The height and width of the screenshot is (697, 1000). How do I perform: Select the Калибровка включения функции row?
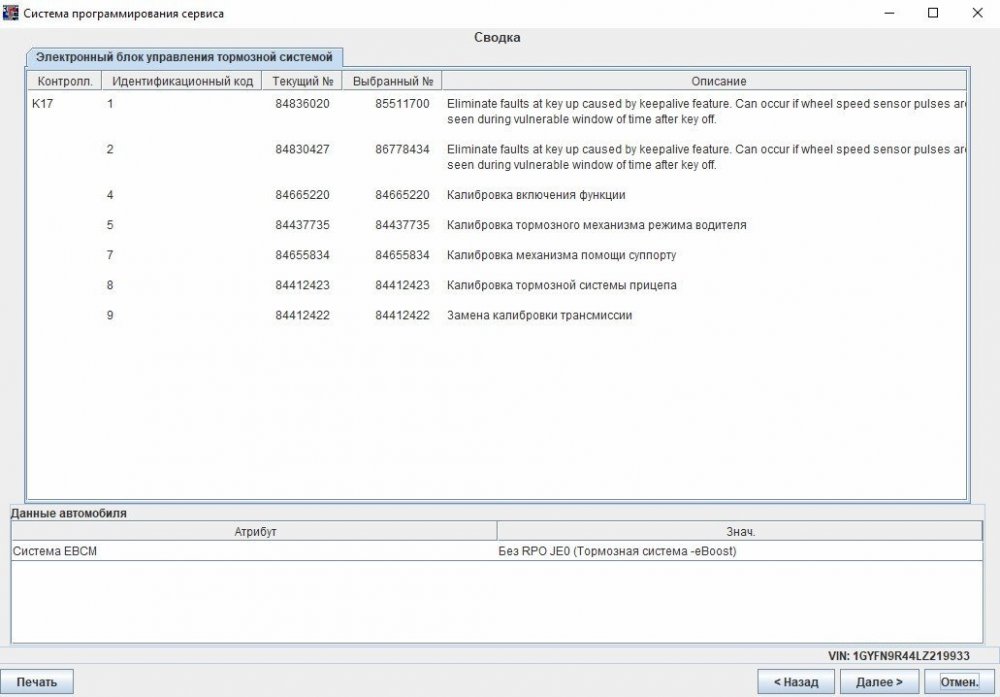(536, 195)
